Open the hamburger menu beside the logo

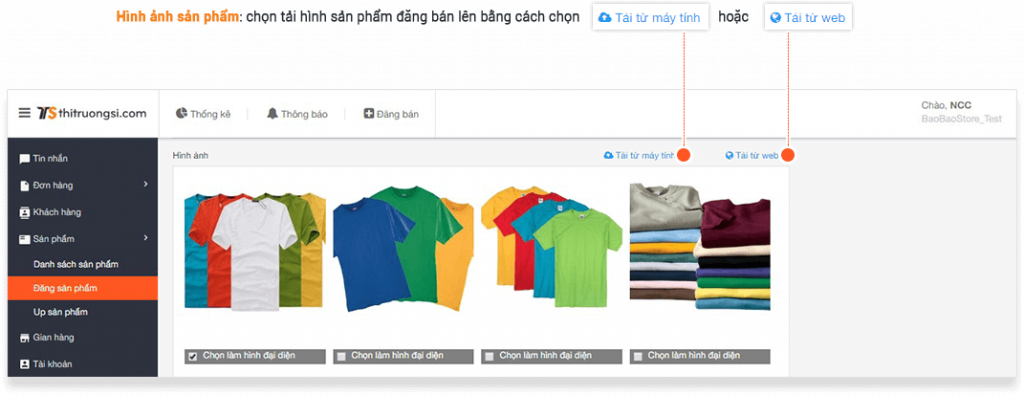pyautogui.click(x=24, y=113)
